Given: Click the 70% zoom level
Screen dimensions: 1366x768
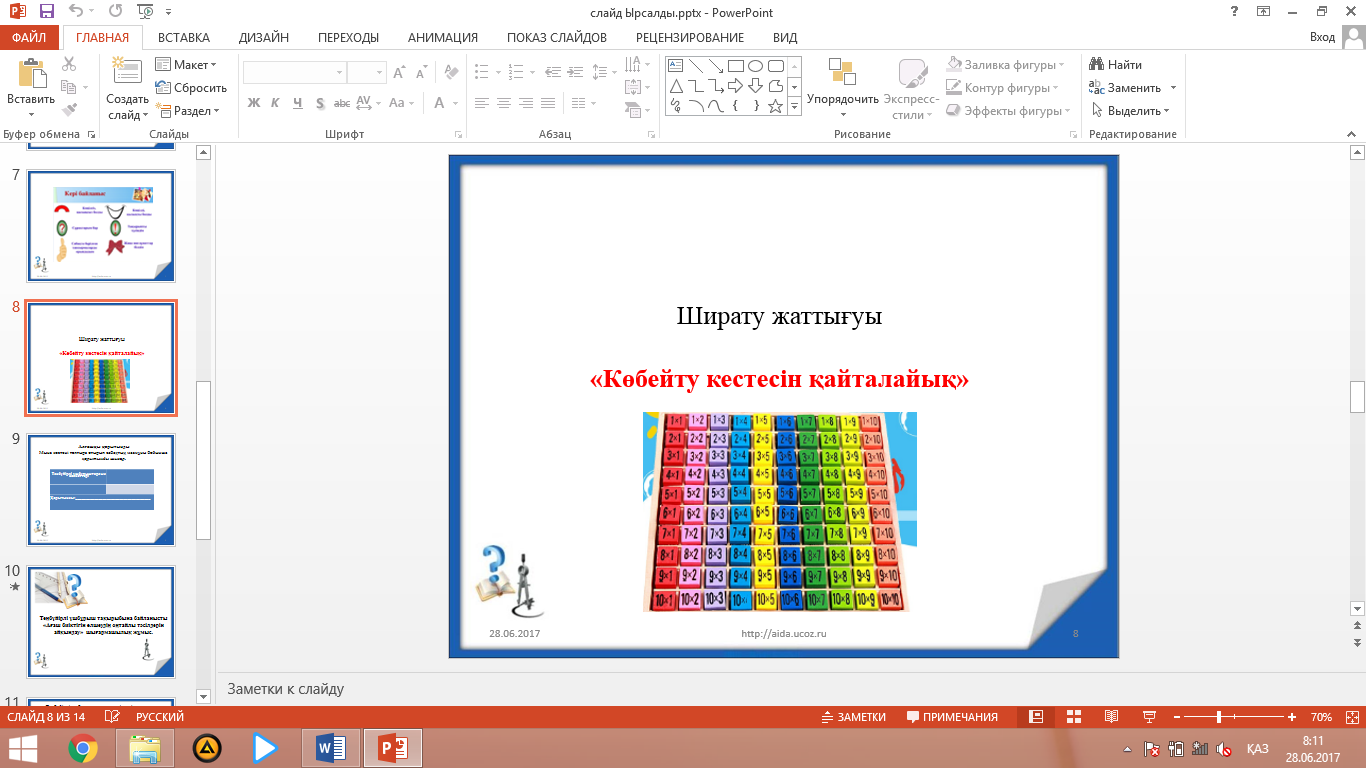Looking at the screenshot, I should point(1321,717).
